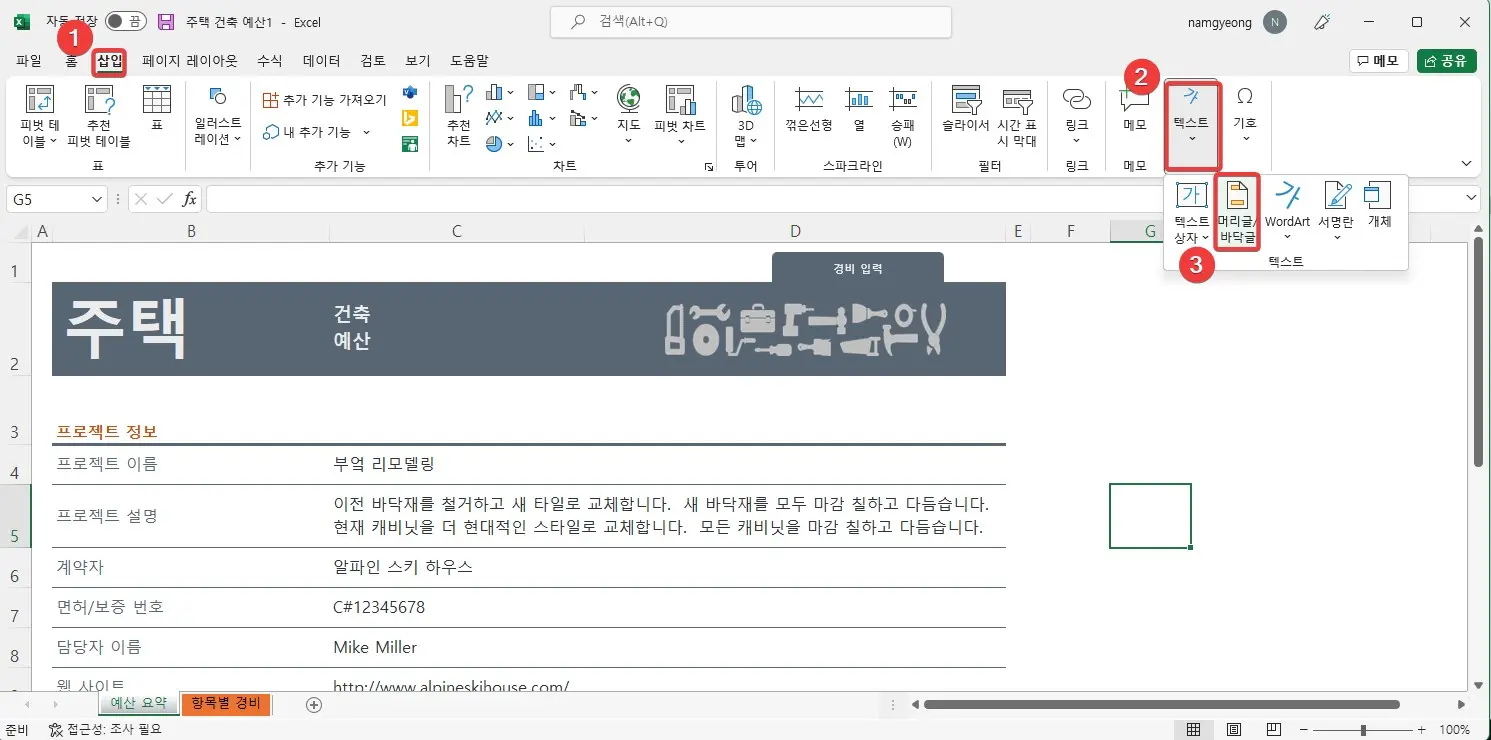
Task: Switch to Page Layout (페이지 레이아웃) tab
Action: 190,61
